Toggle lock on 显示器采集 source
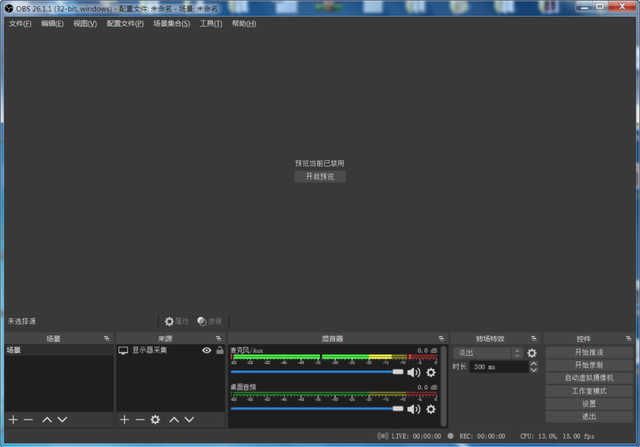The image size is (640, 447). [x=220, y=350]
